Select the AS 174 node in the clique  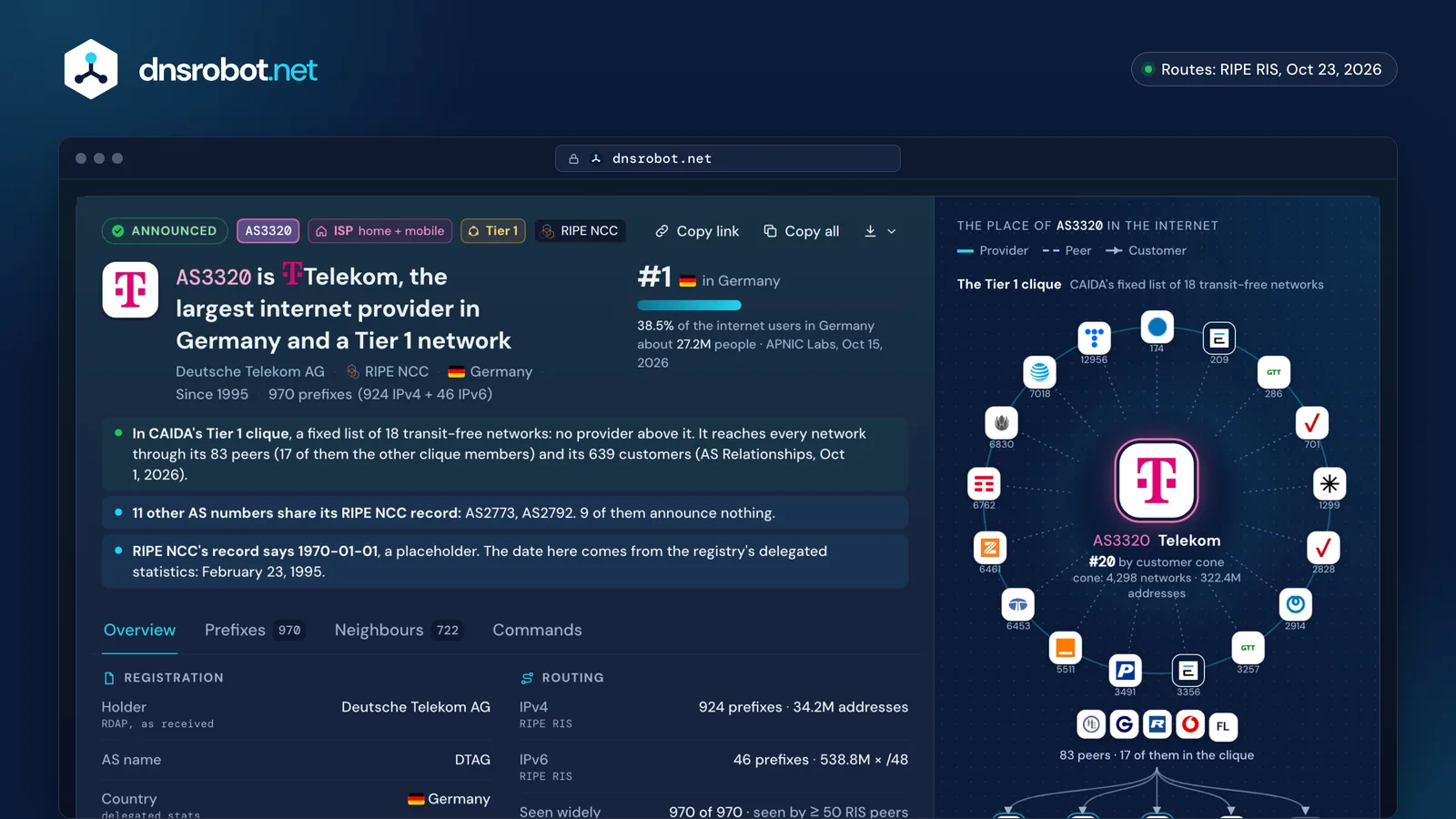click(x=1157, y=327)
